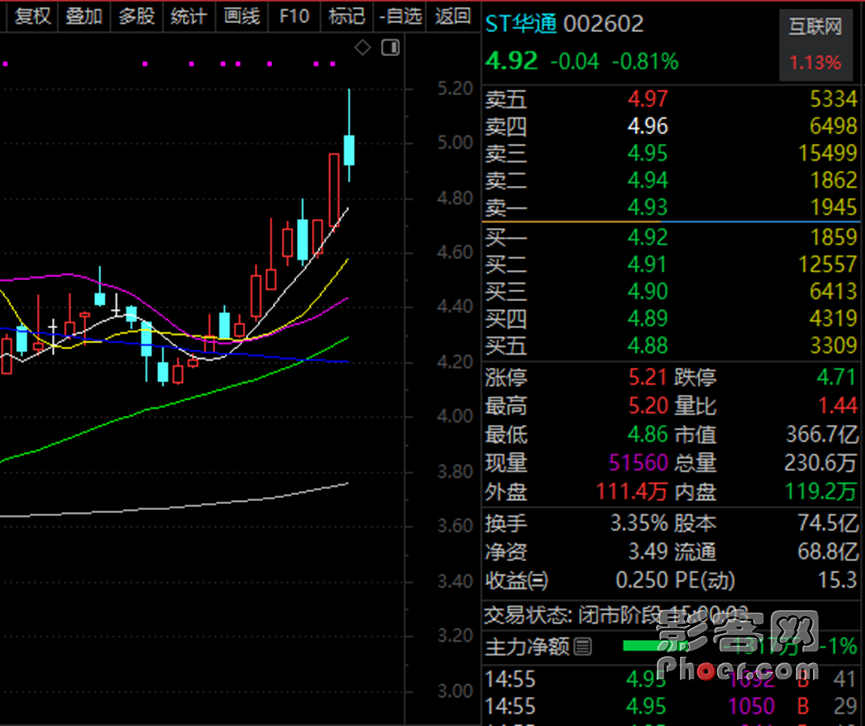Select the 现量 value 51560
Viewport: 865px width, 726px height.
click(638, 463)
